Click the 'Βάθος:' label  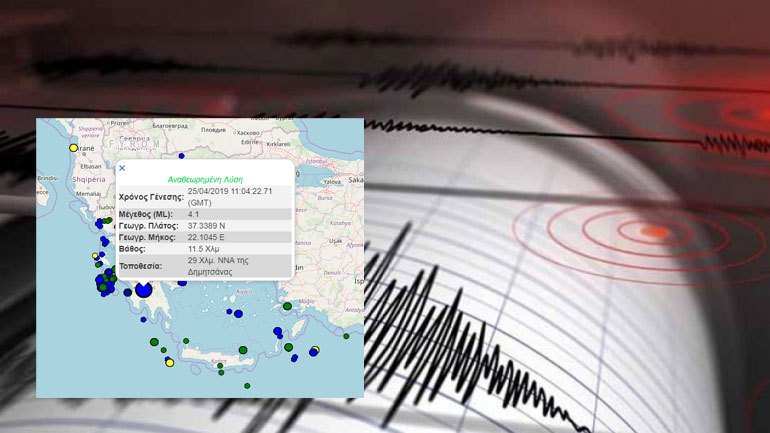pos(132,249)
